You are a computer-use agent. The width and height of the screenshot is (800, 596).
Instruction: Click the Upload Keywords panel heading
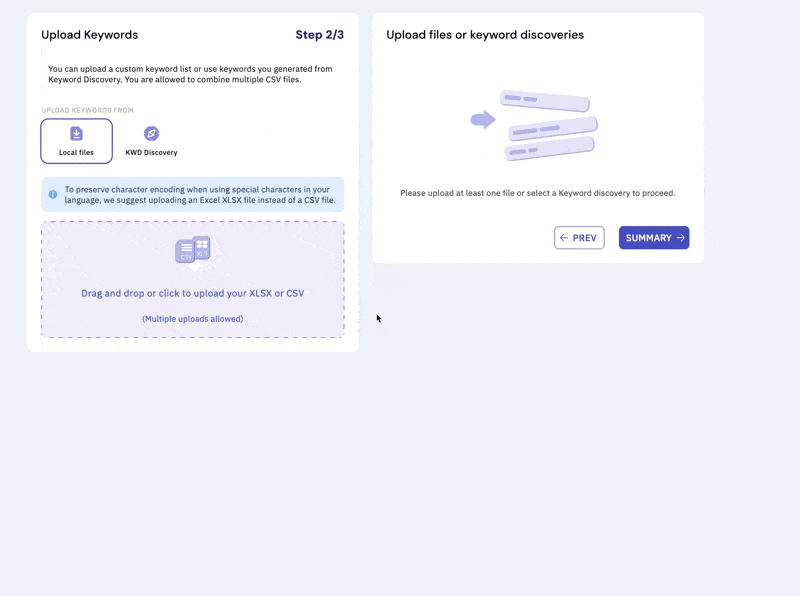point(90,34)
